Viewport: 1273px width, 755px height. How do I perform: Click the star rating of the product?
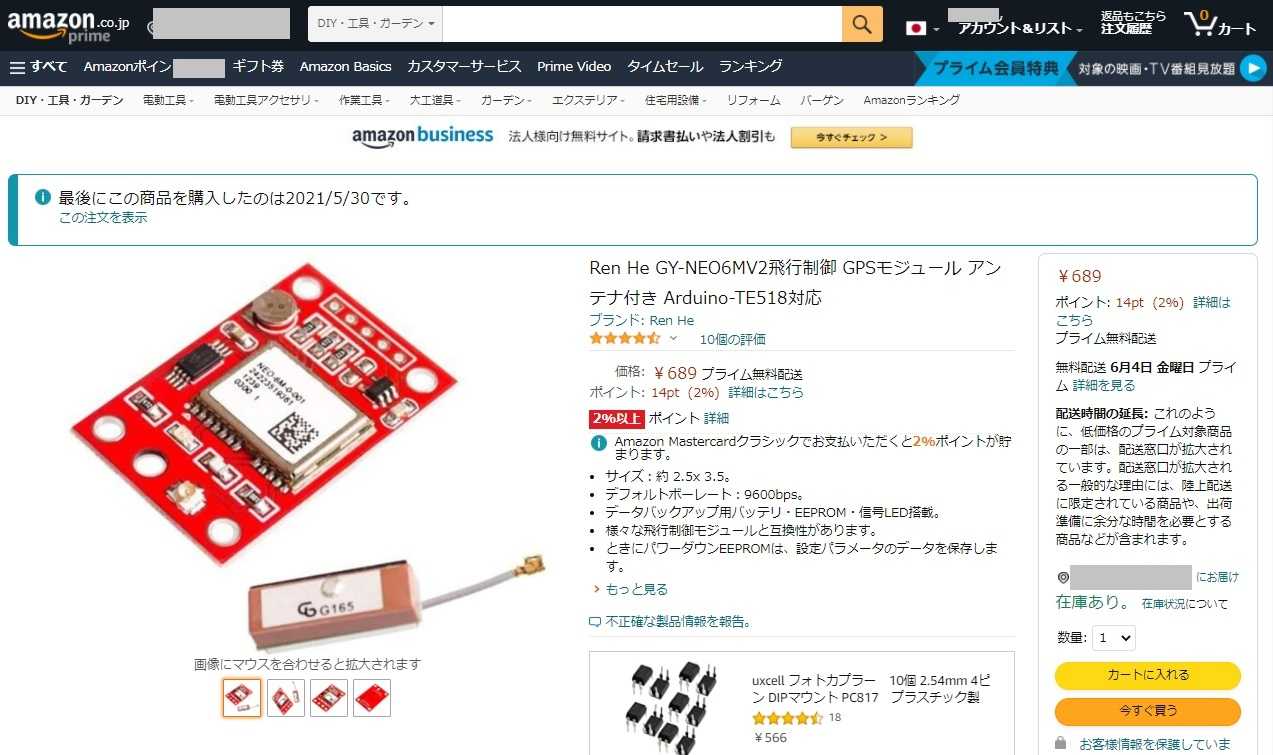tap(625, 339)
